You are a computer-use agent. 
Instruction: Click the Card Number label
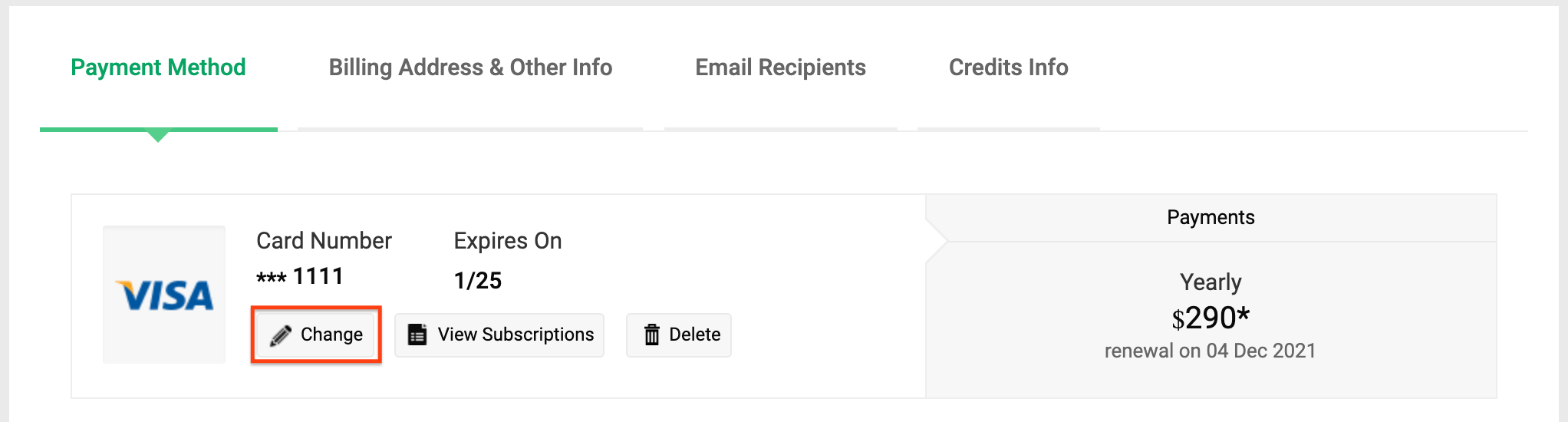point(324,241)
